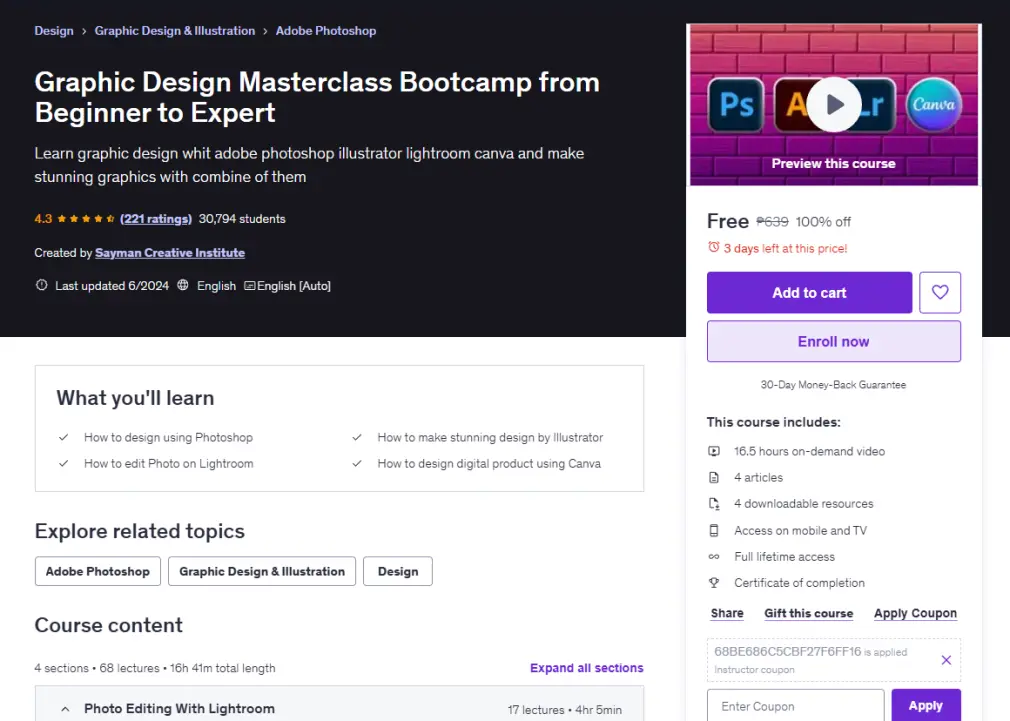Click the coupon code 68BE686C5CBF27F6FF16 text
This screenshot has height=721, width=1010.
787,651
